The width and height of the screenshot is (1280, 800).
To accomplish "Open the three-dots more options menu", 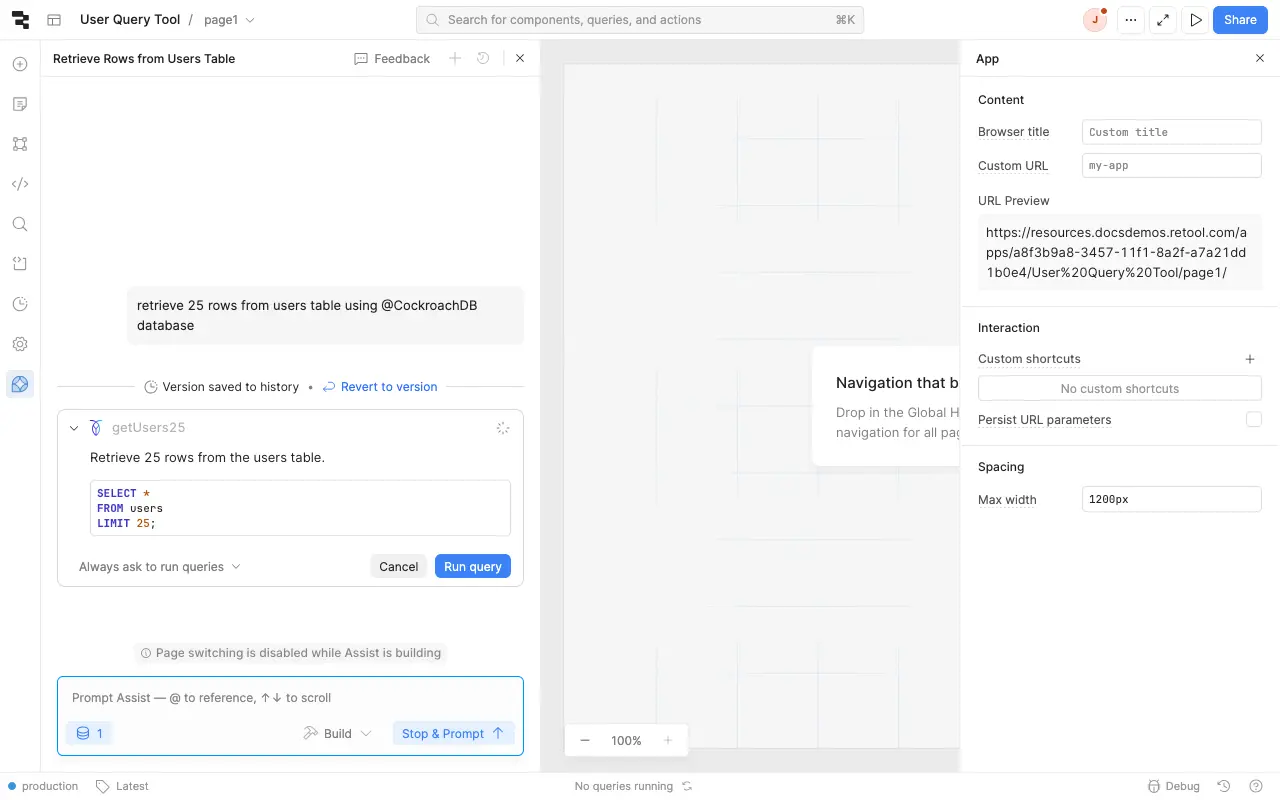I will [x=1130, y=20].
